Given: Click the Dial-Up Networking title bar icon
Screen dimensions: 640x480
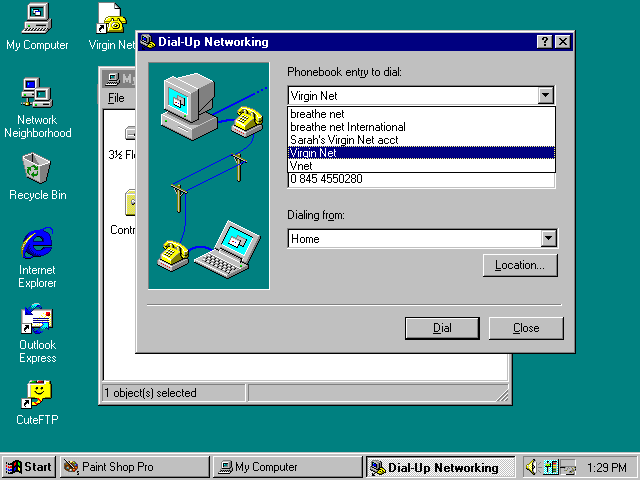Looking at the screenshot, I should click(x=147, y=42).
